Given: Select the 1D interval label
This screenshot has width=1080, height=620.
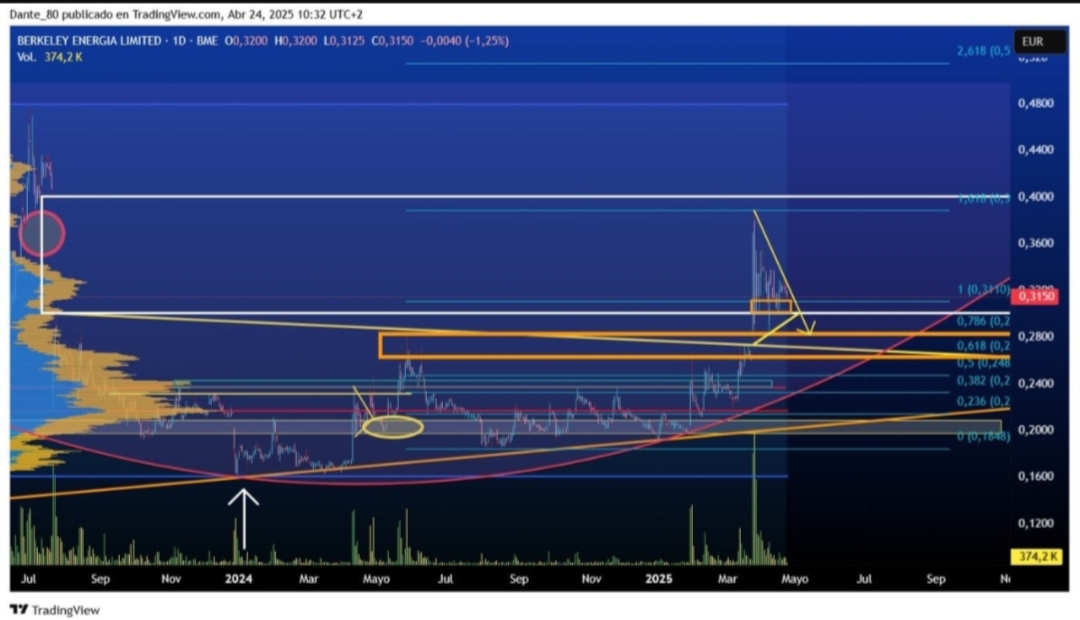Looking at the screenshot, I should pos(179,41).
